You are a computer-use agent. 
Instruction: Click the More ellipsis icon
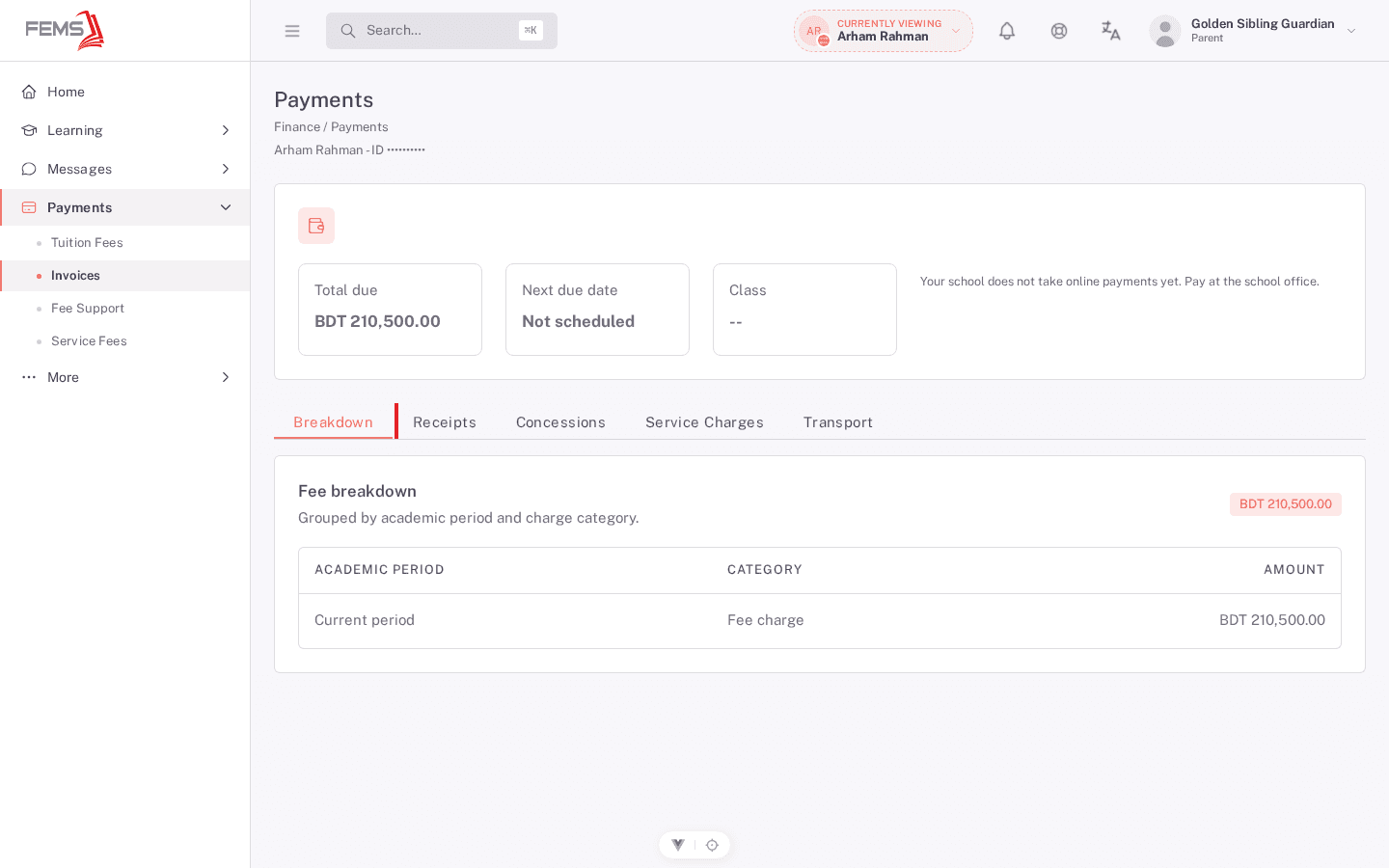(x=29, y=377)
